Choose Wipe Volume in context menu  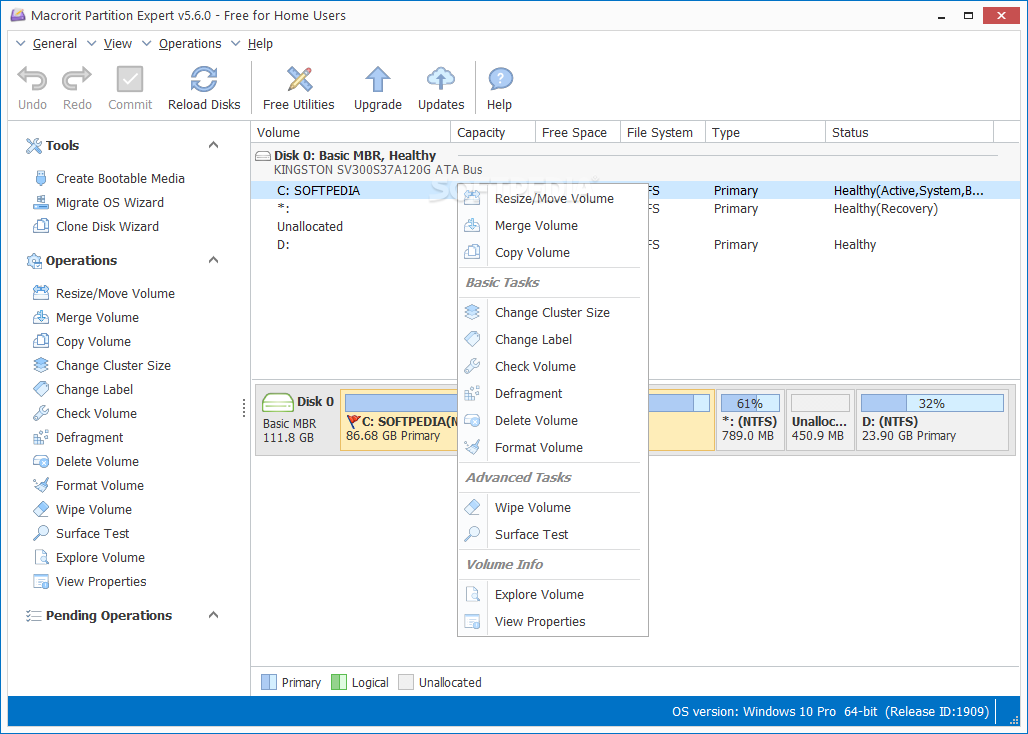coord(553,507)
